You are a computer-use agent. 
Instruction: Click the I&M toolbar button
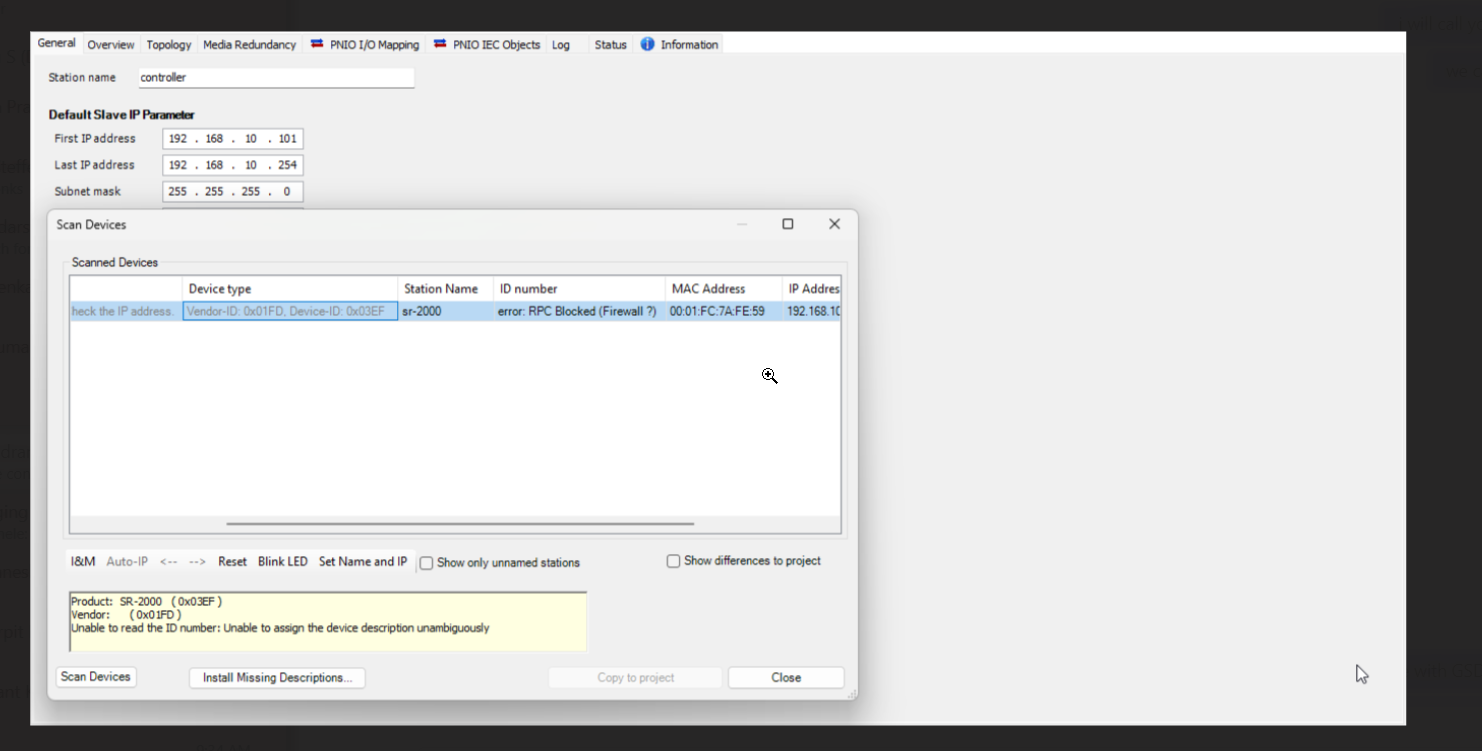point(83,562)
